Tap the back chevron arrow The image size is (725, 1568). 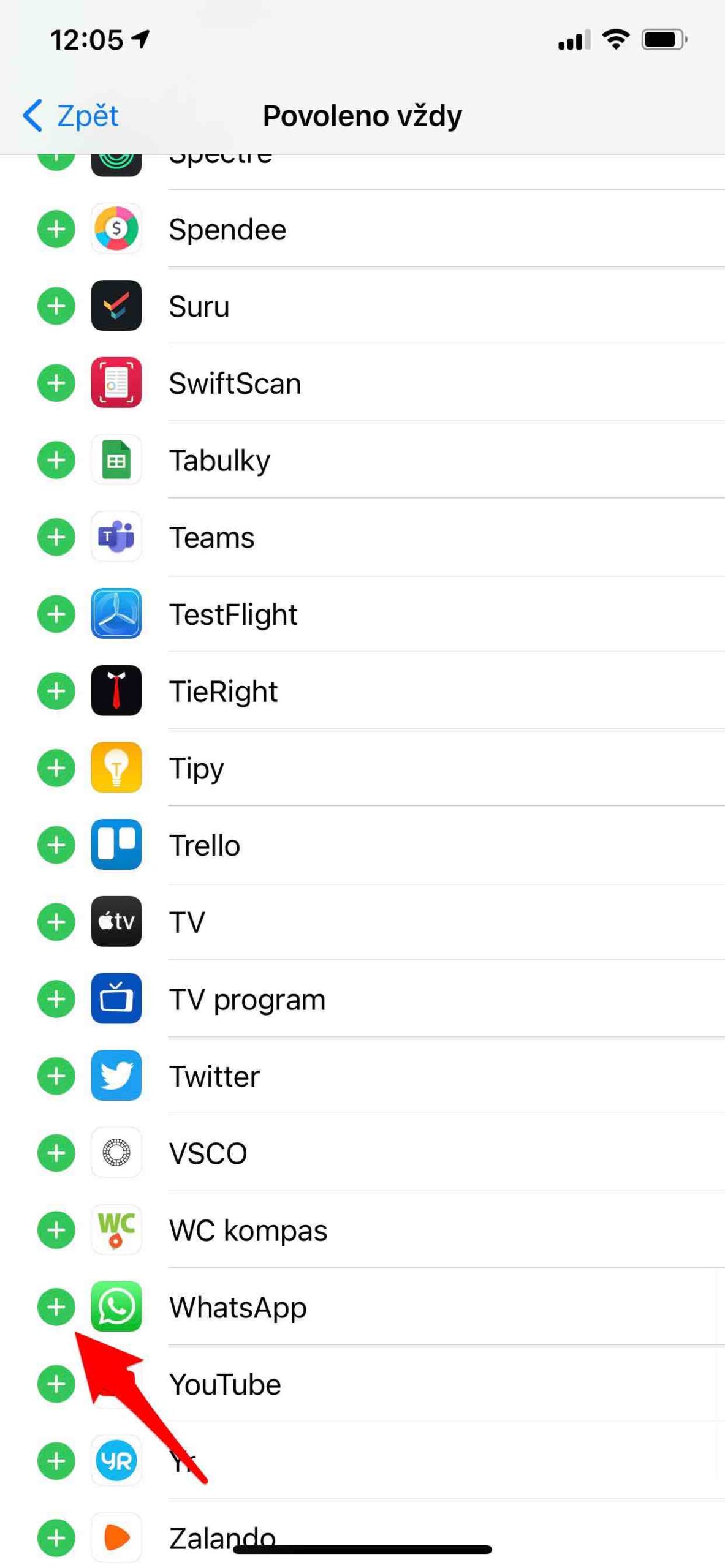(x=33, y=115)
